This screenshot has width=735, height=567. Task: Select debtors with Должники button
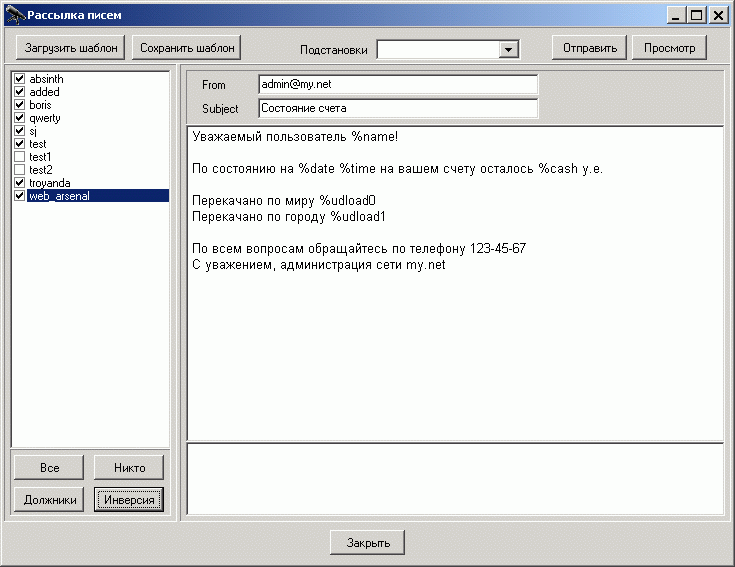click(x=49, y=500)
